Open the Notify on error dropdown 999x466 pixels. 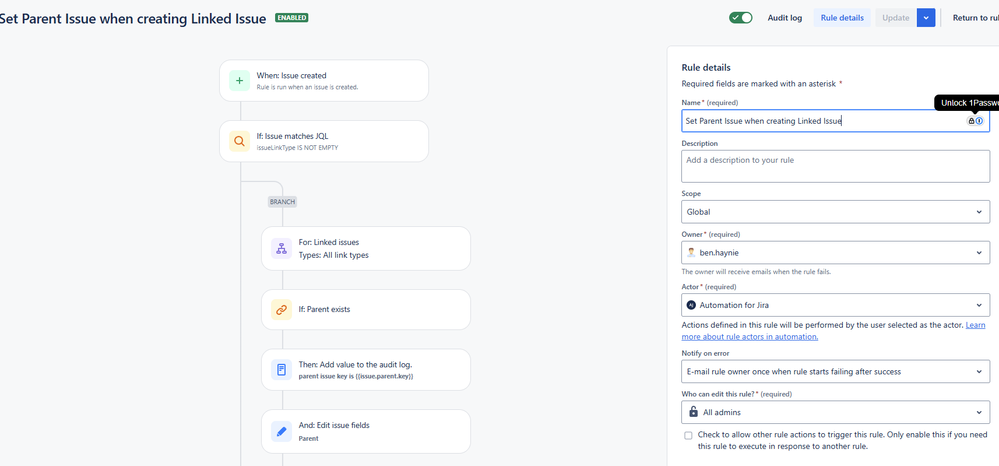tap(835, 371)
